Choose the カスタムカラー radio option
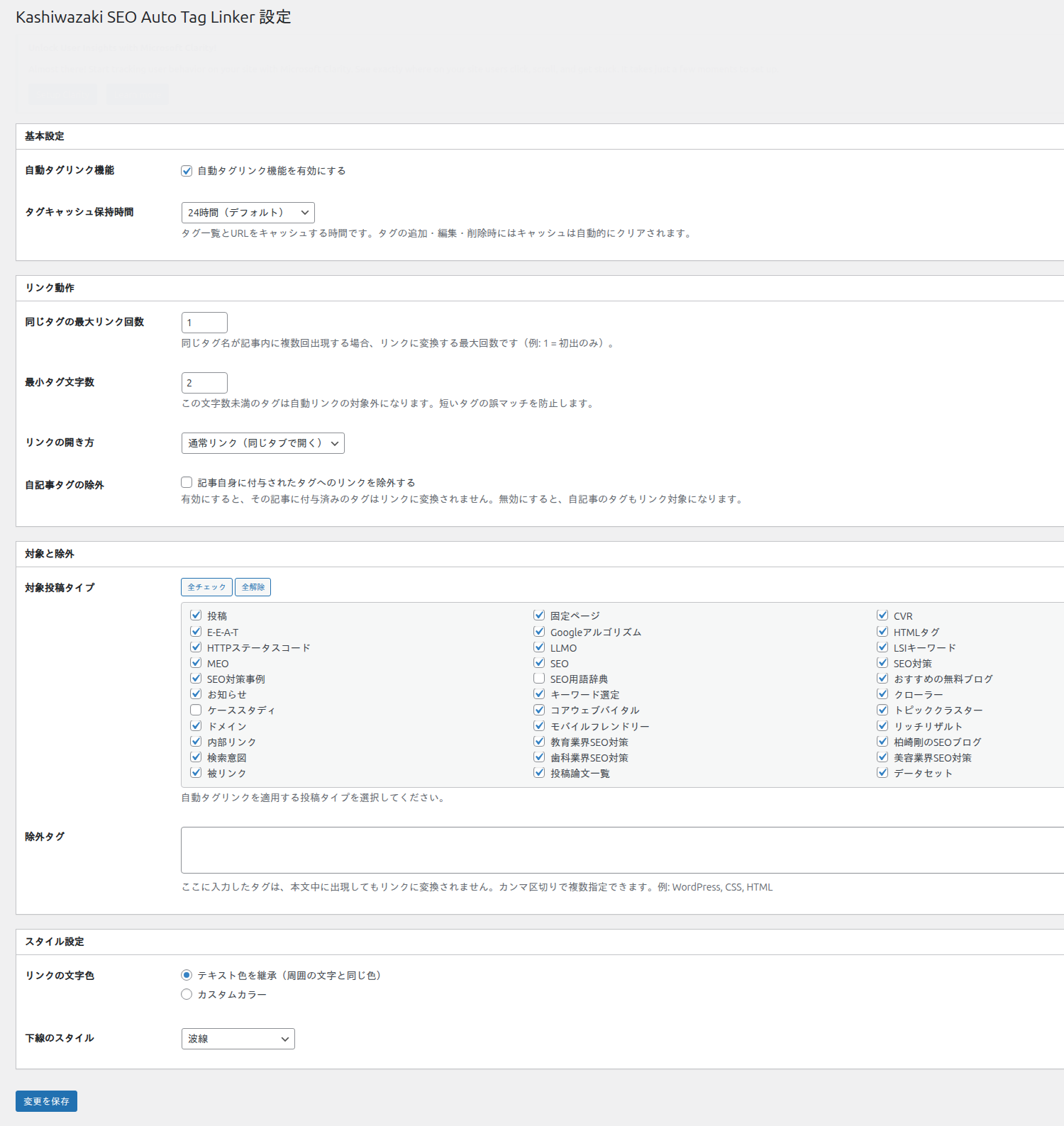Screen dimensions: 1064x1126 pos(187,994)
